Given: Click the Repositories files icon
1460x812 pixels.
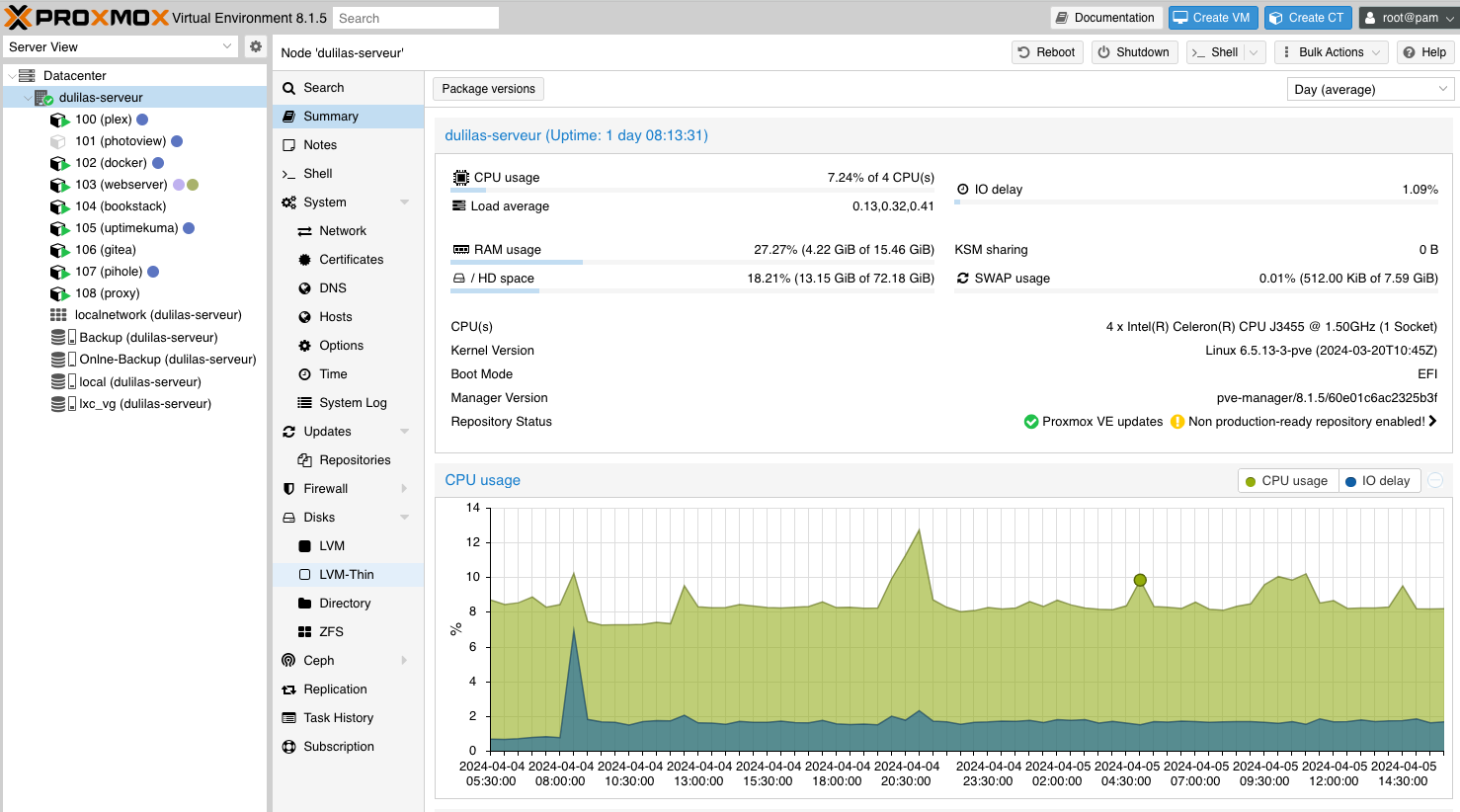Looking at the screenshot, I should pos(305,460).
